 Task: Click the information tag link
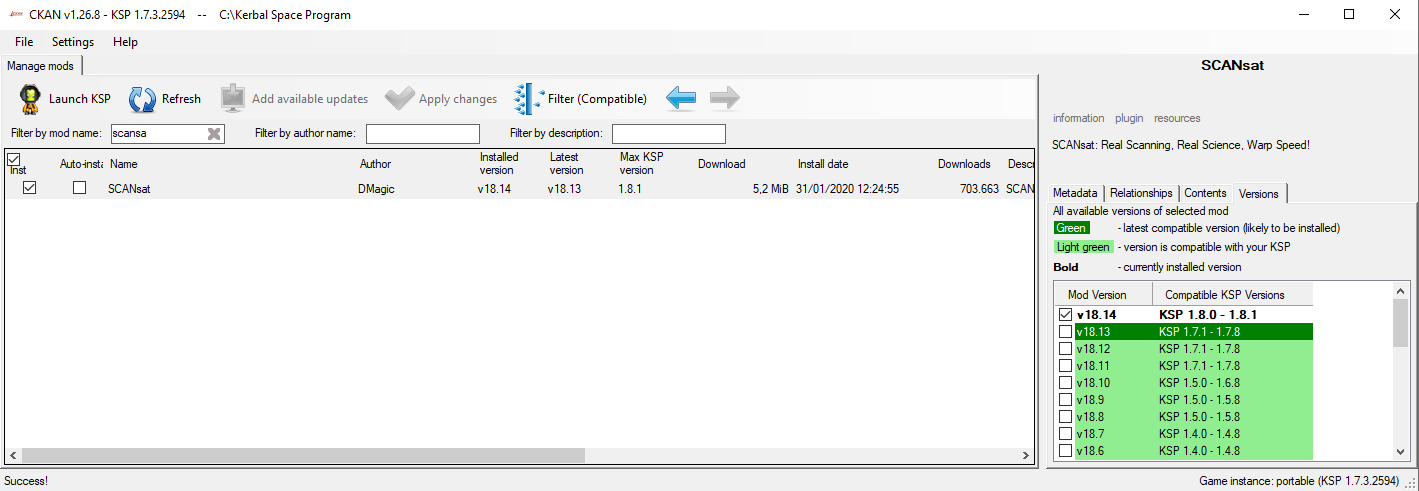coord(1078,118)
